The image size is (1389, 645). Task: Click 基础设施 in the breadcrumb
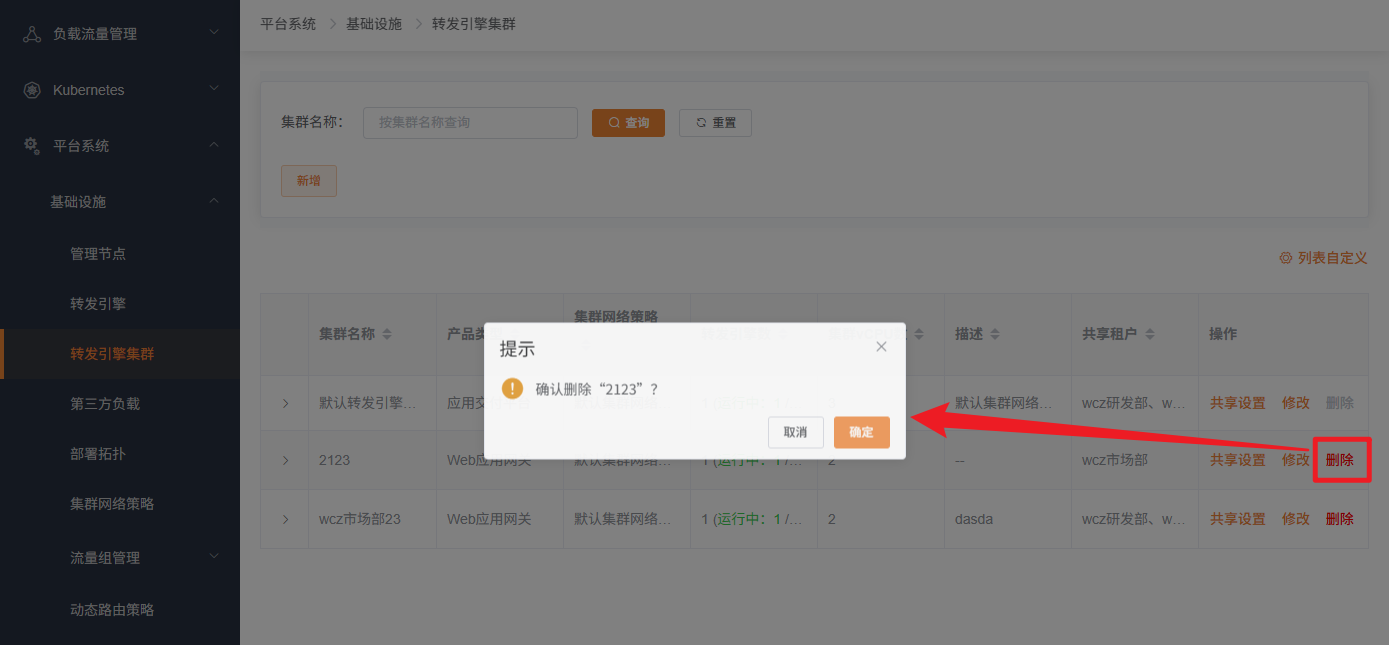[374, 24]
